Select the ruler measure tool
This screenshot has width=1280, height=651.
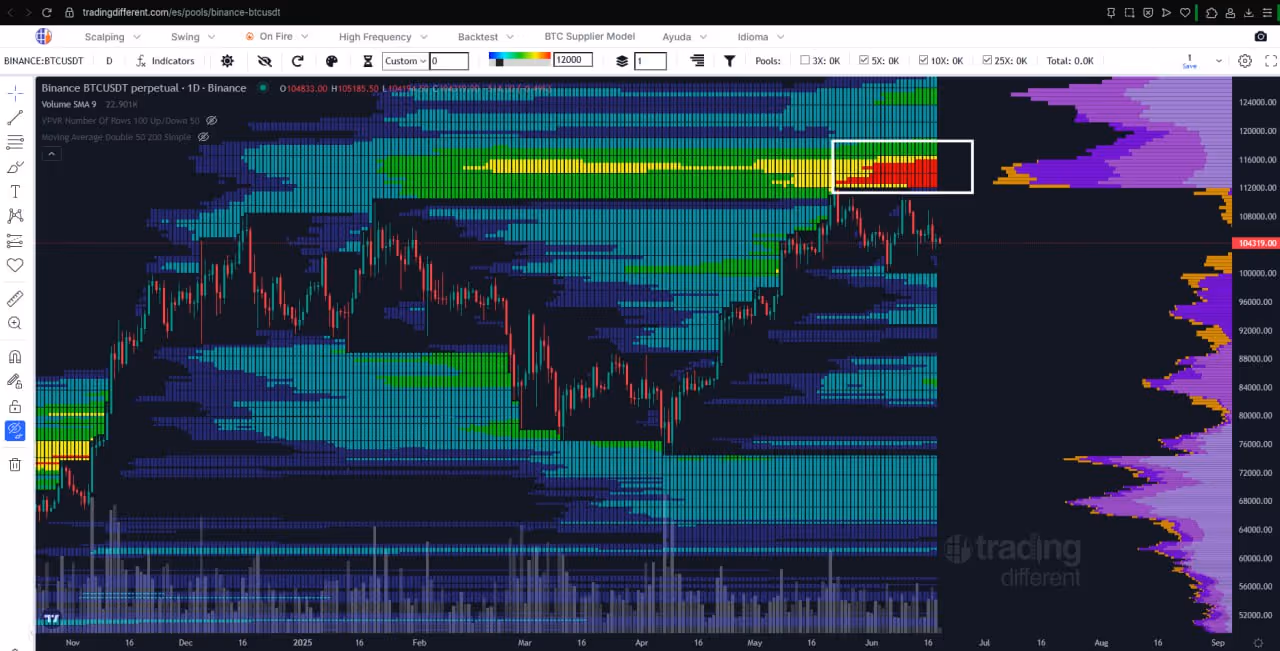tap(15, 298)
